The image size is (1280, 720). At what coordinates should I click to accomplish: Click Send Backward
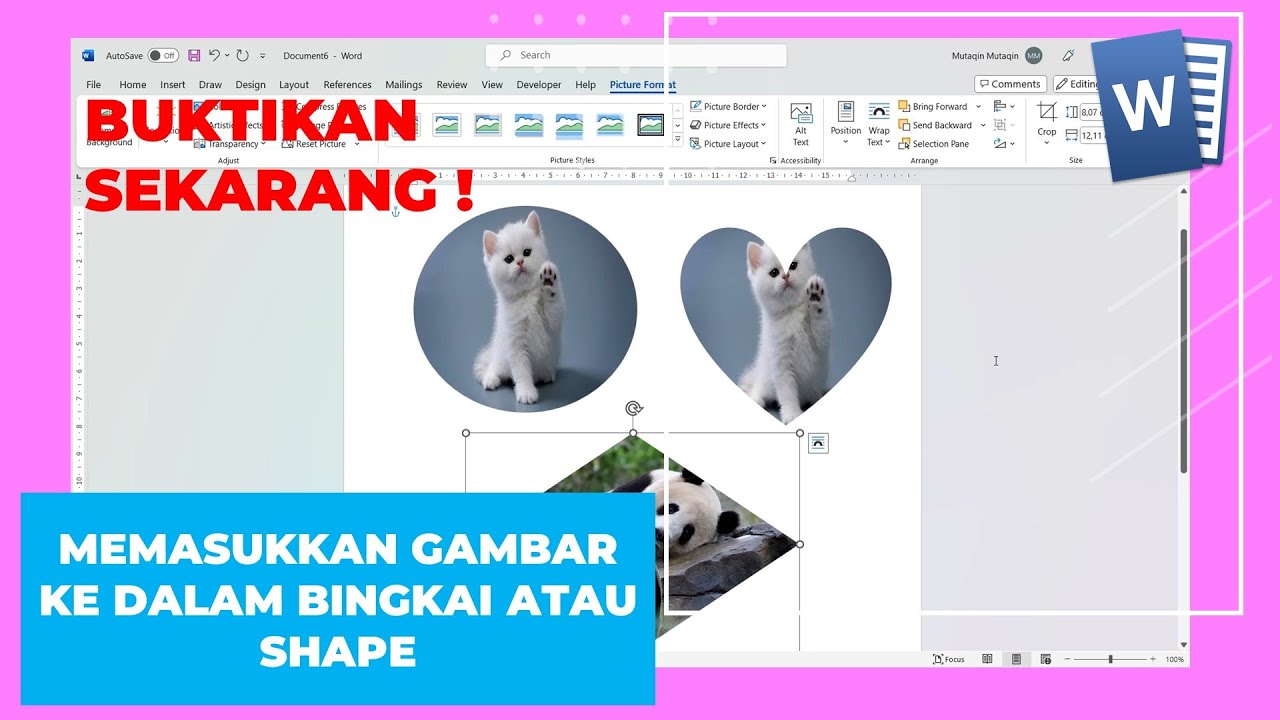click(935, 125)
